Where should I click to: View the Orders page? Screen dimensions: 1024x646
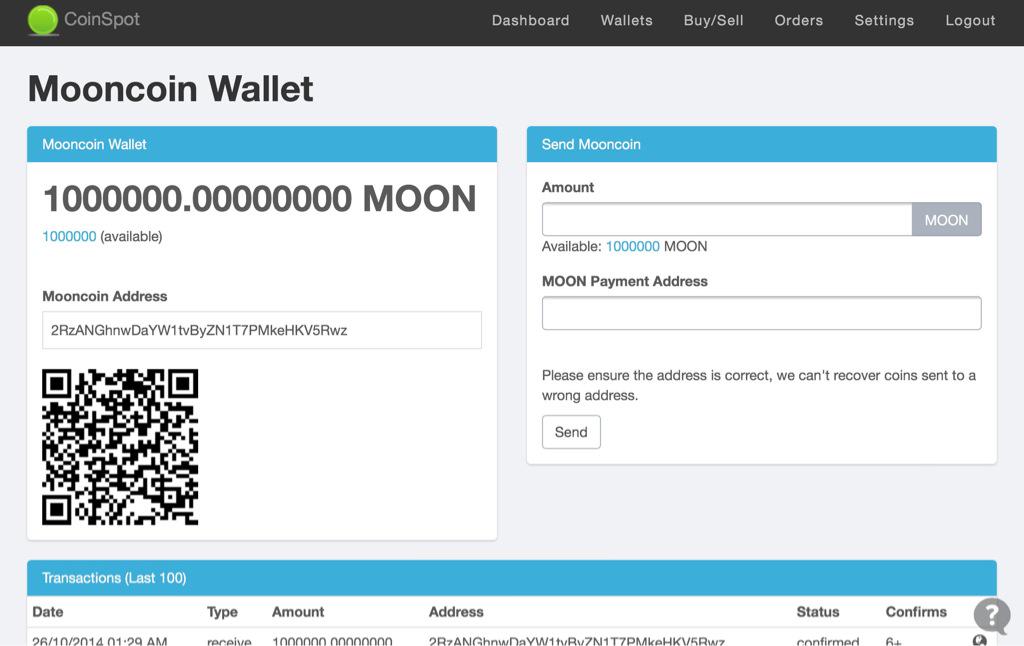pyautogui.click(x=799, y=20)
